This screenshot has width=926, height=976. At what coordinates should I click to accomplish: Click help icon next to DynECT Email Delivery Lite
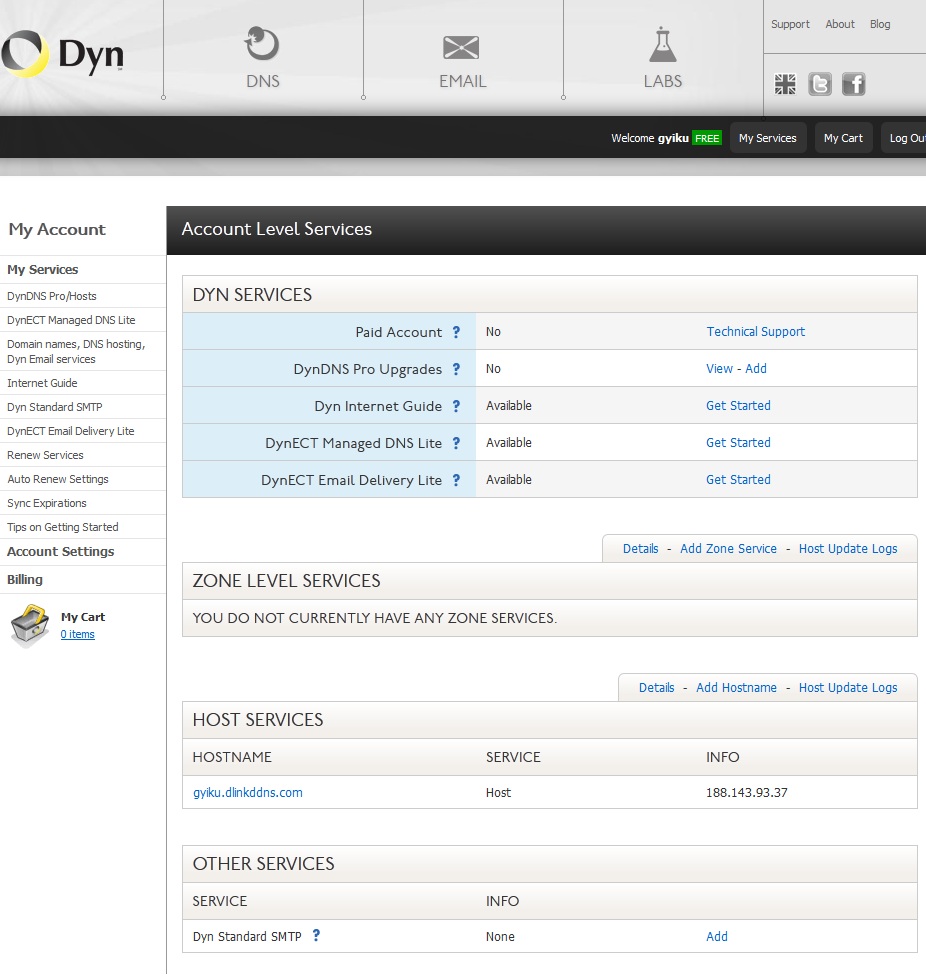click(456, 480)
